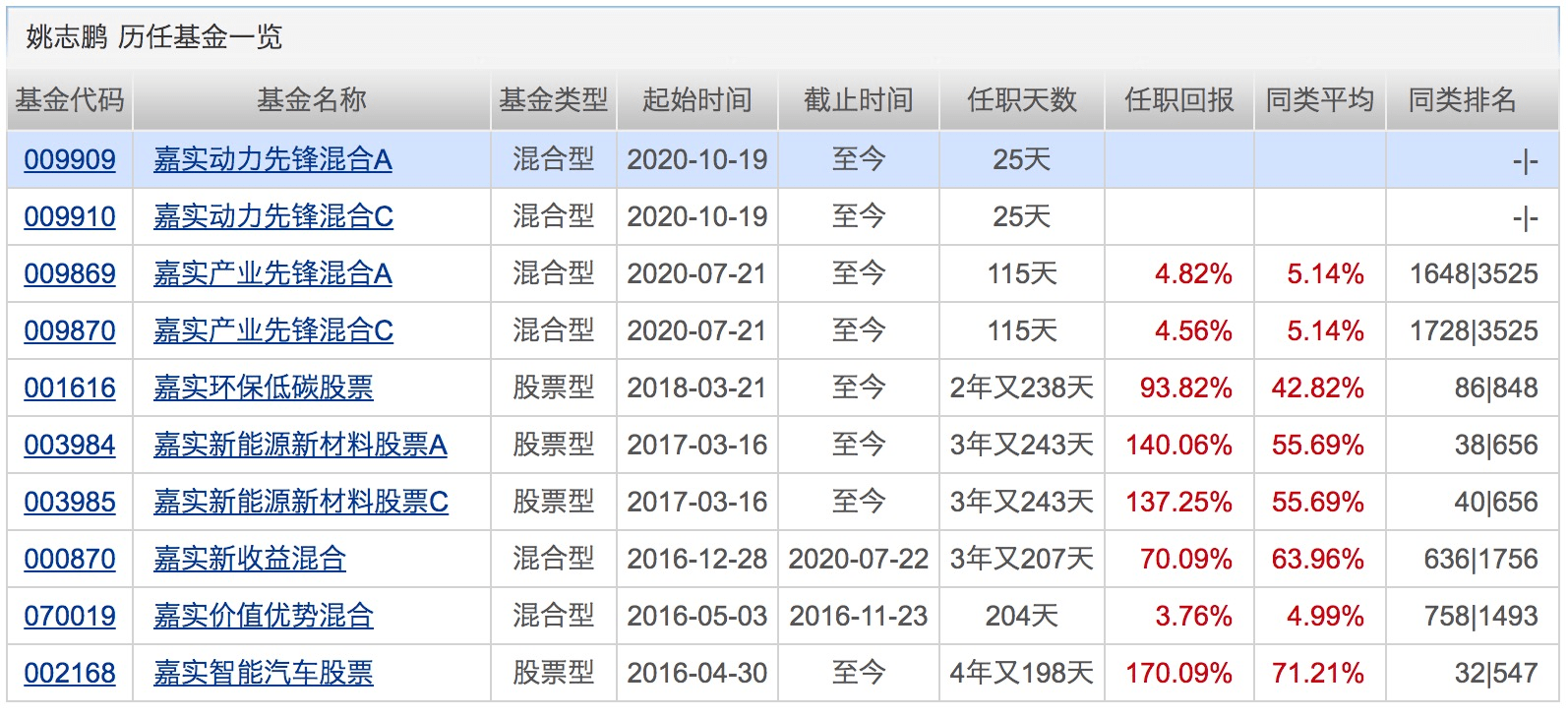Click the 基金名称 column header
Viewport: 1568px width, 716px height.
(x=312, y=99)
